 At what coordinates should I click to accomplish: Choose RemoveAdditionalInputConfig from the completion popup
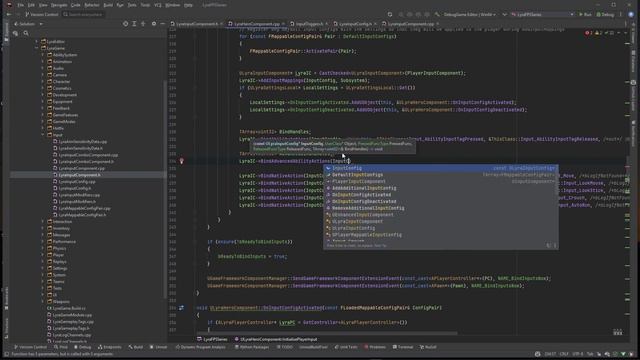click(x=441, y=208)
